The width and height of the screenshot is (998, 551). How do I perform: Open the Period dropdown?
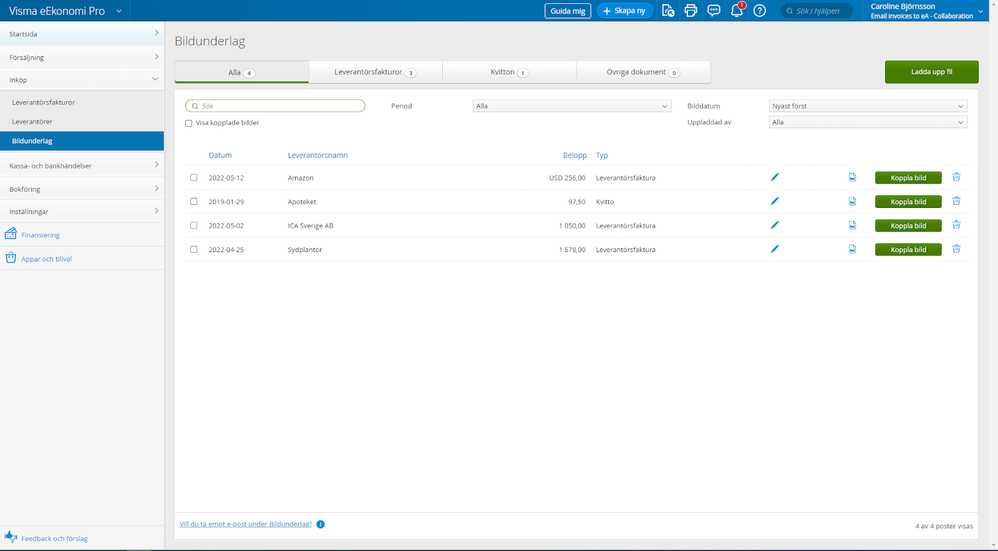[x=571, y=106]
